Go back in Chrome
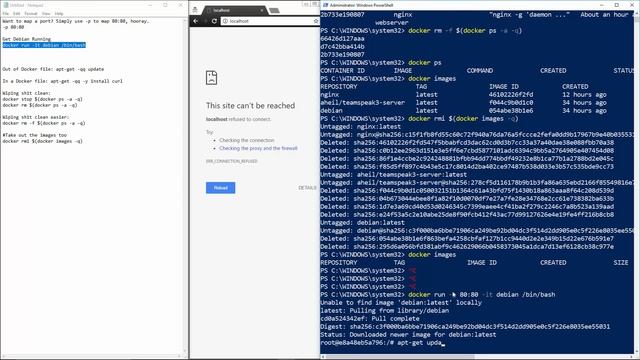Viewport: 640px width, 360px height. [x=196, y=21]
